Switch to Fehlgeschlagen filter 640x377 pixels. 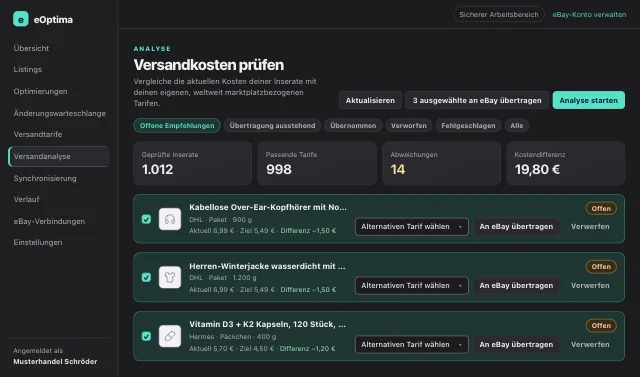(468, 126)
